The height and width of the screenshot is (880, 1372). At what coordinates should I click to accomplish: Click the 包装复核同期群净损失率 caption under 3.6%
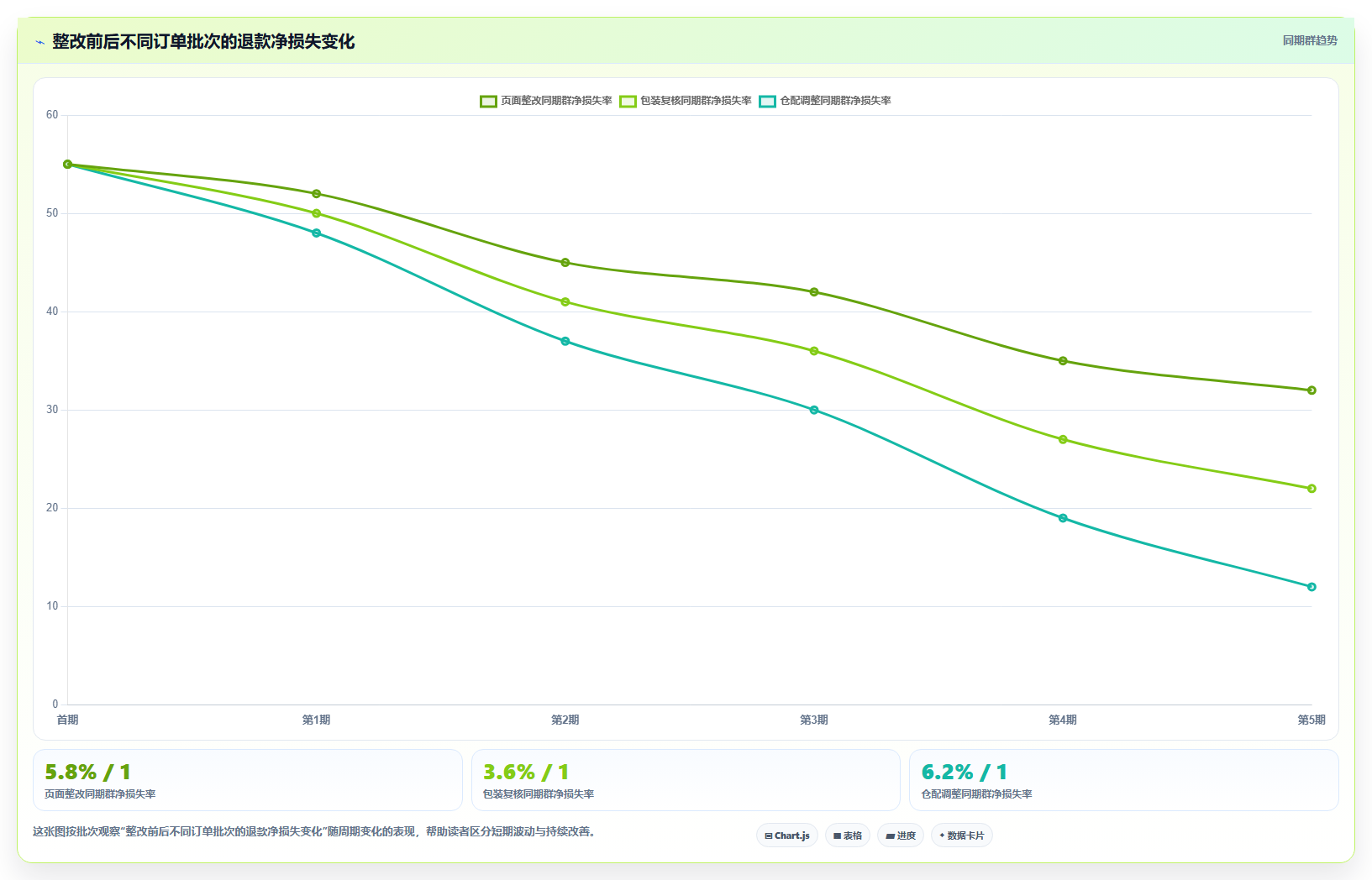539,794
